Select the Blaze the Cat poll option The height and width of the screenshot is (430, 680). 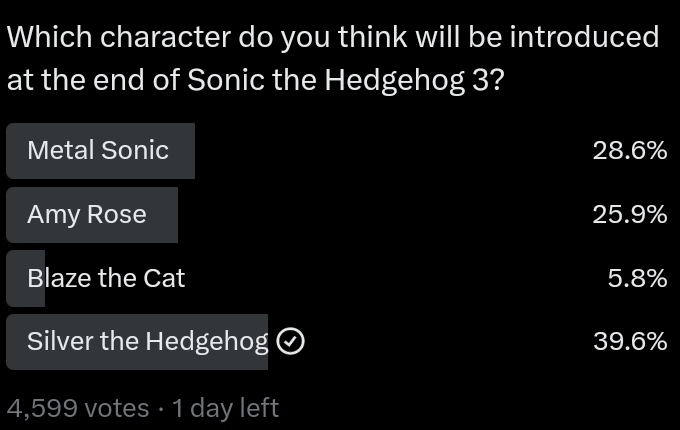[337, 278]
